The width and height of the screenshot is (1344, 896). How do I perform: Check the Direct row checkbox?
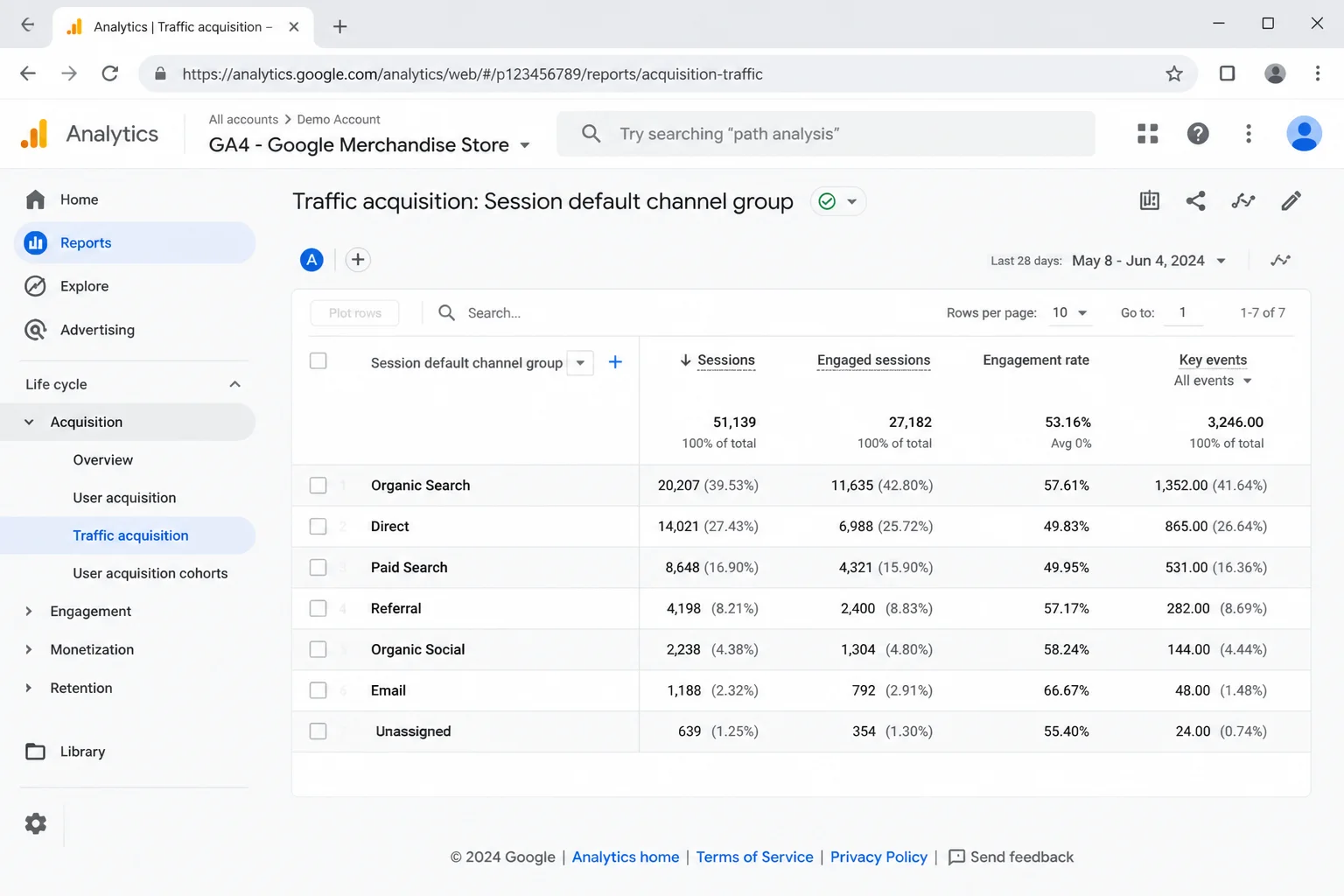tap(318, 527)
